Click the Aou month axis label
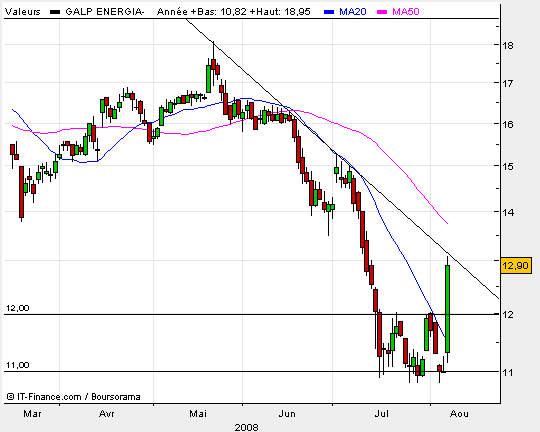The width and height of the screenshot is (540, 432). pyautogui.click(x=459, y=413)
